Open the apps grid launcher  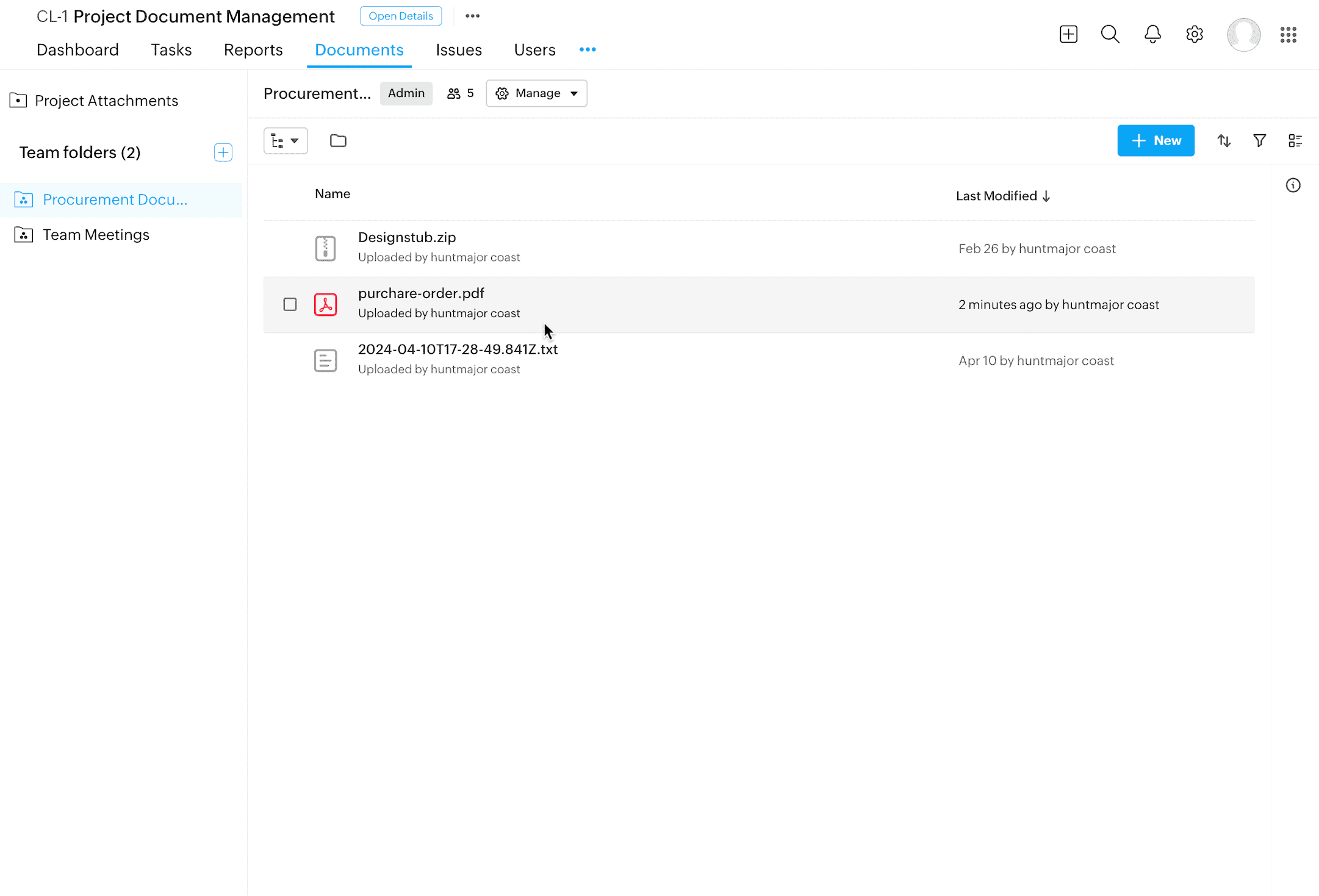pos(1288,35)
